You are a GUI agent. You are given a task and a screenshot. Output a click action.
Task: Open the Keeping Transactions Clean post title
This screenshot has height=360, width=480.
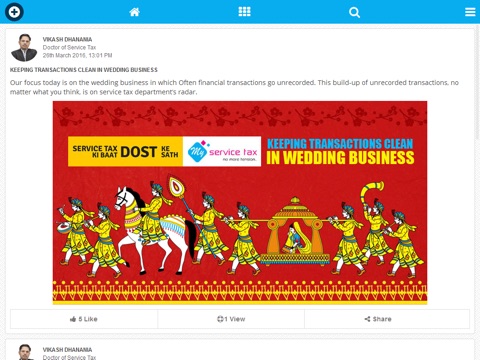click(84, 70)
